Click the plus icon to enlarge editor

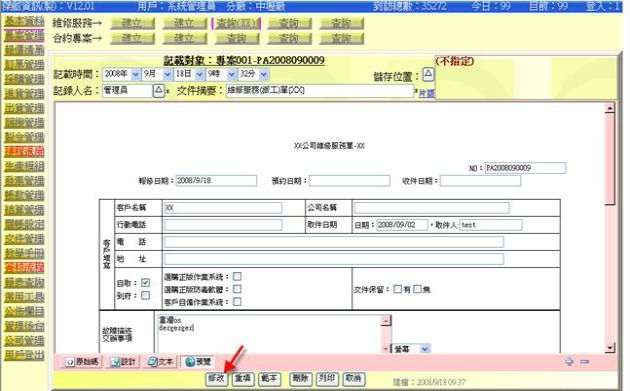click(x=569, y=362)
